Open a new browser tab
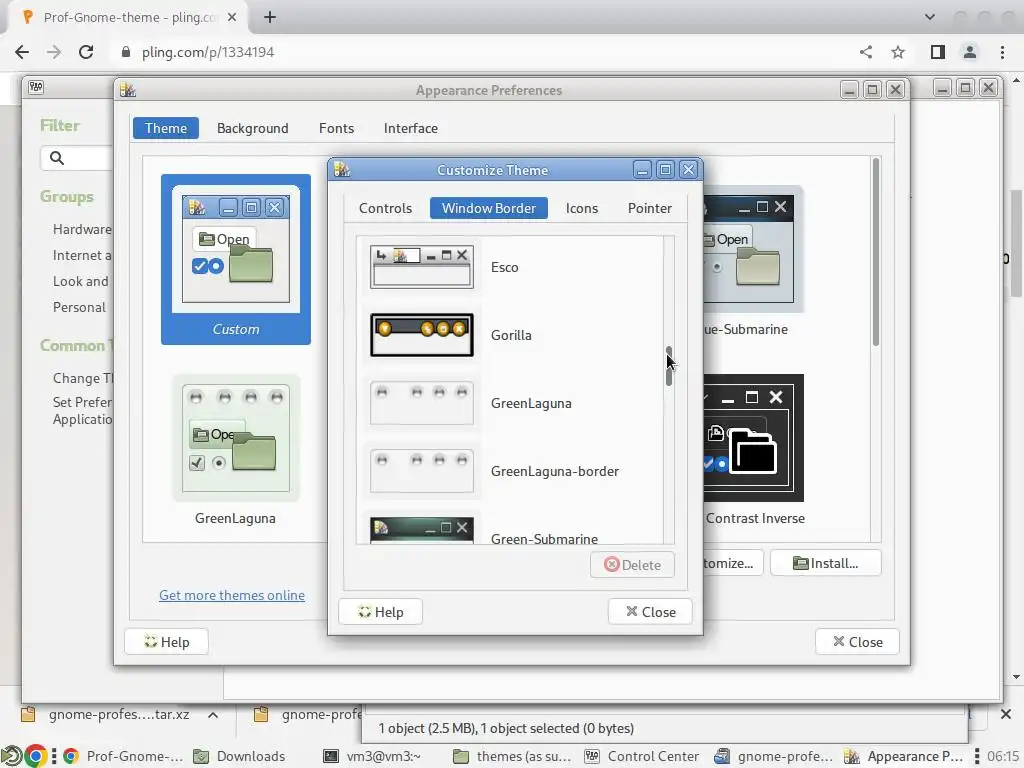The width and height of the screenshot is (1024, 768). pyautogui.click(x=270, y=18)
